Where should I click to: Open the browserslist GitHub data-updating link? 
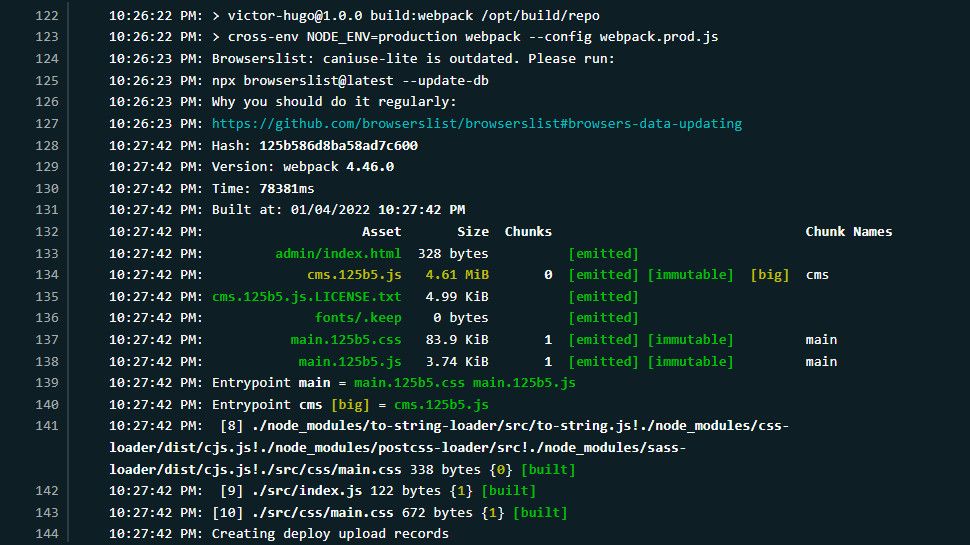coord(477,124)
